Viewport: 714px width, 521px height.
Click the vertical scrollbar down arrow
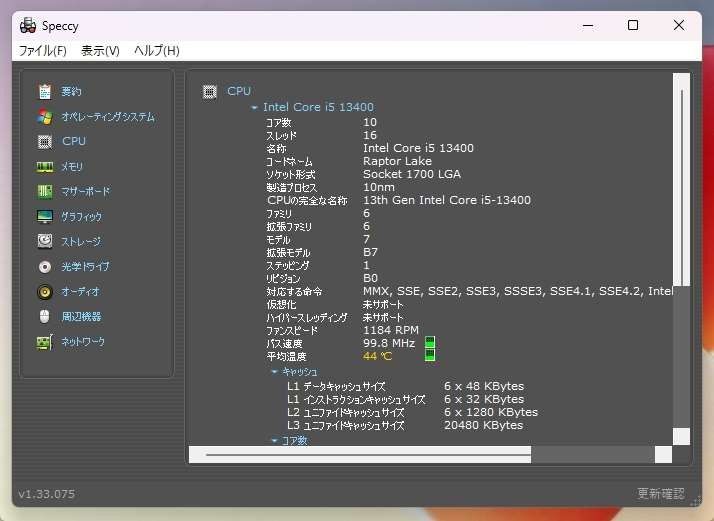(x=681, y=436)
